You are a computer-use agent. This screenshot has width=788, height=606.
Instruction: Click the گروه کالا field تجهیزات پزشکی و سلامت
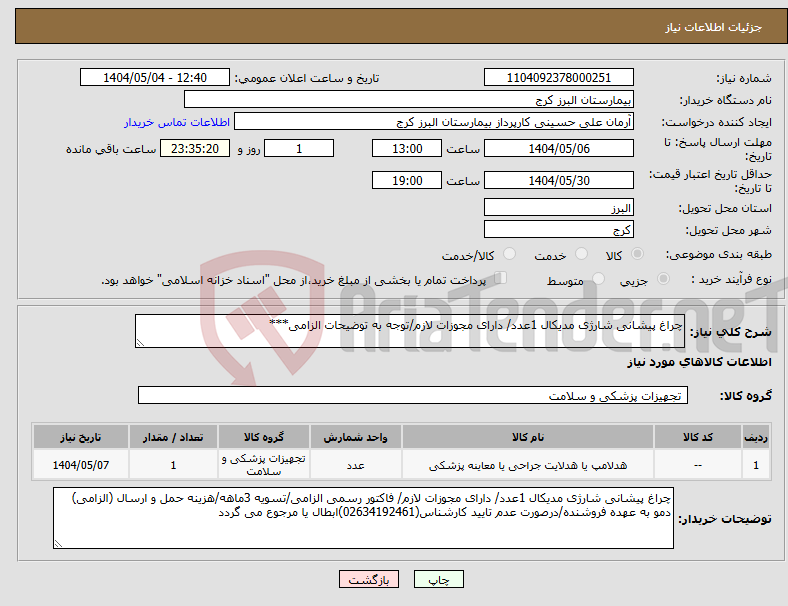tap(413, 395)
